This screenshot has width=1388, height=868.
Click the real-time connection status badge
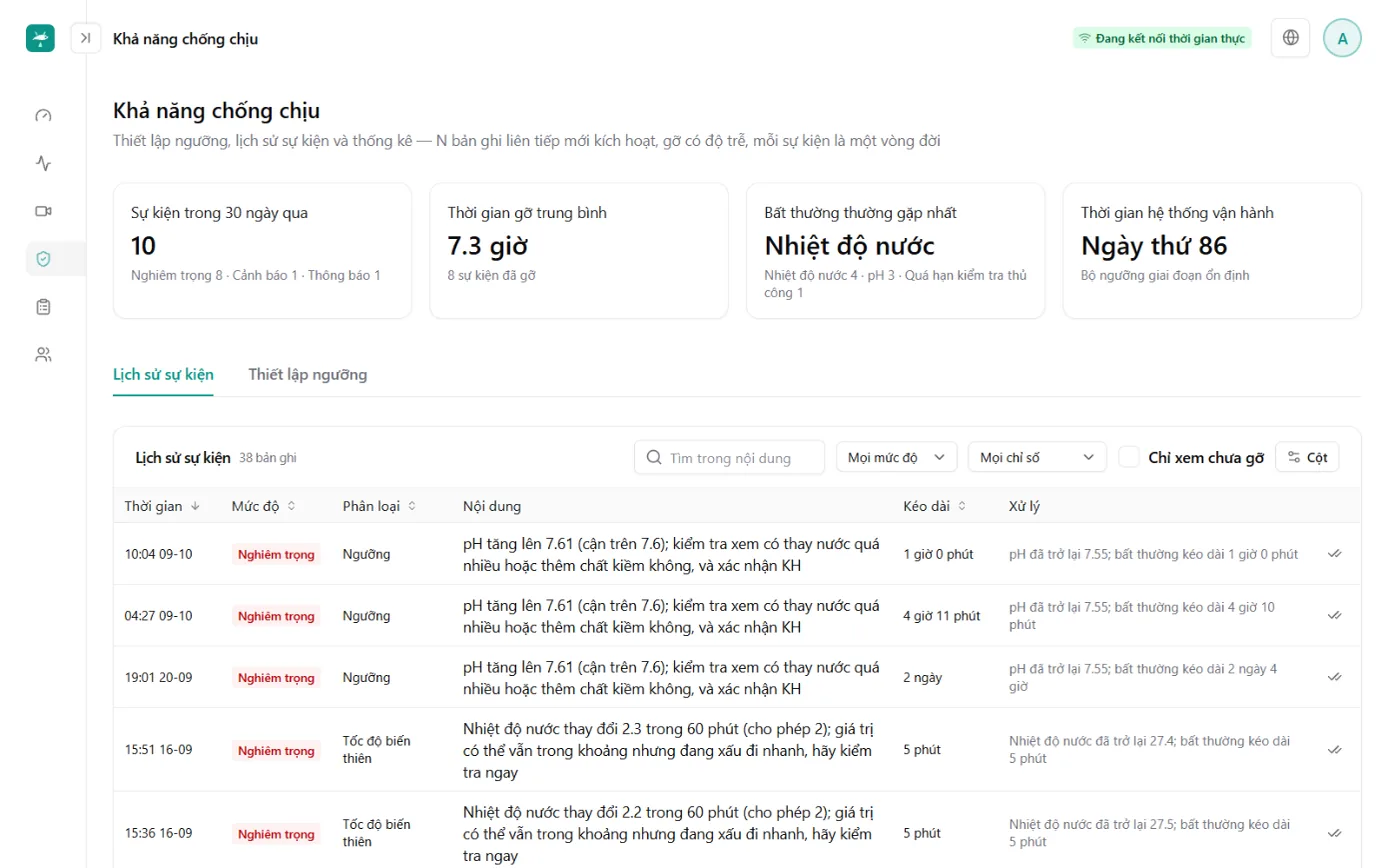(1162, 38)
